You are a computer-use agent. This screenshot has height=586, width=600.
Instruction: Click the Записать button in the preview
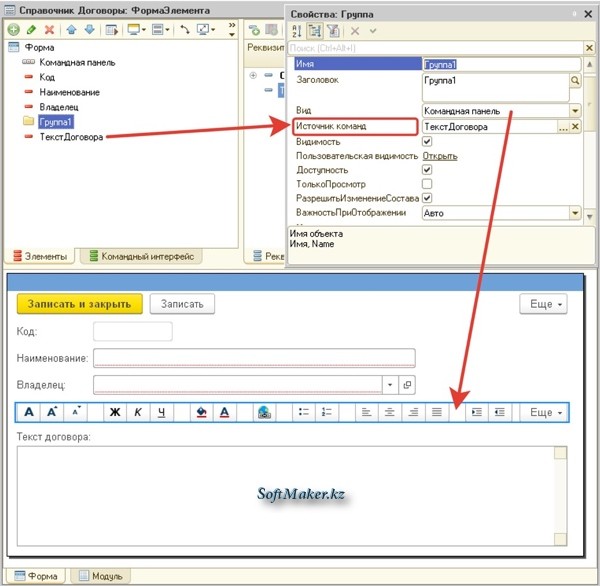(182, 304)
